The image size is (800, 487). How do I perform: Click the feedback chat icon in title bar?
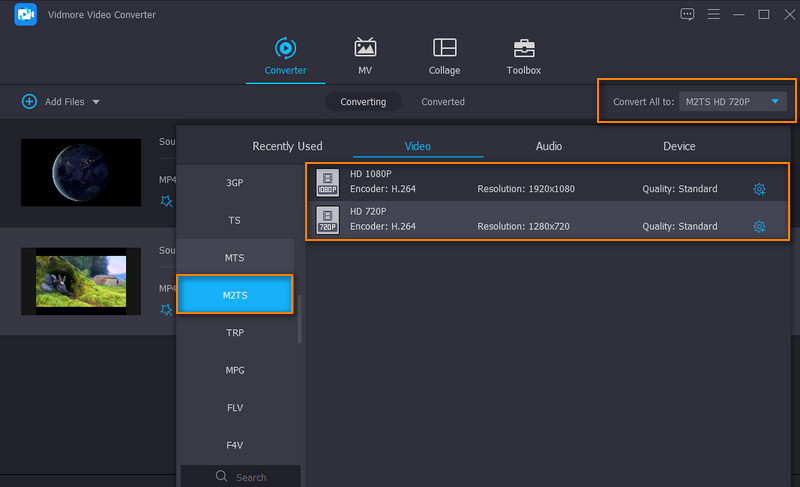pos(687,14)
